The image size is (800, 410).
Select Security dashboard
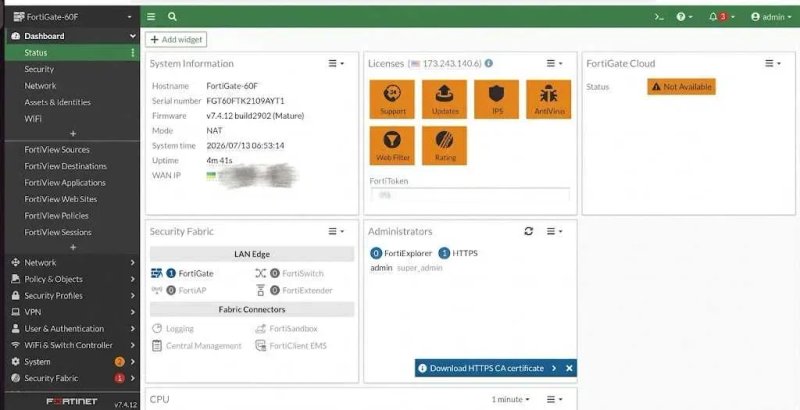tap(39, 69)
